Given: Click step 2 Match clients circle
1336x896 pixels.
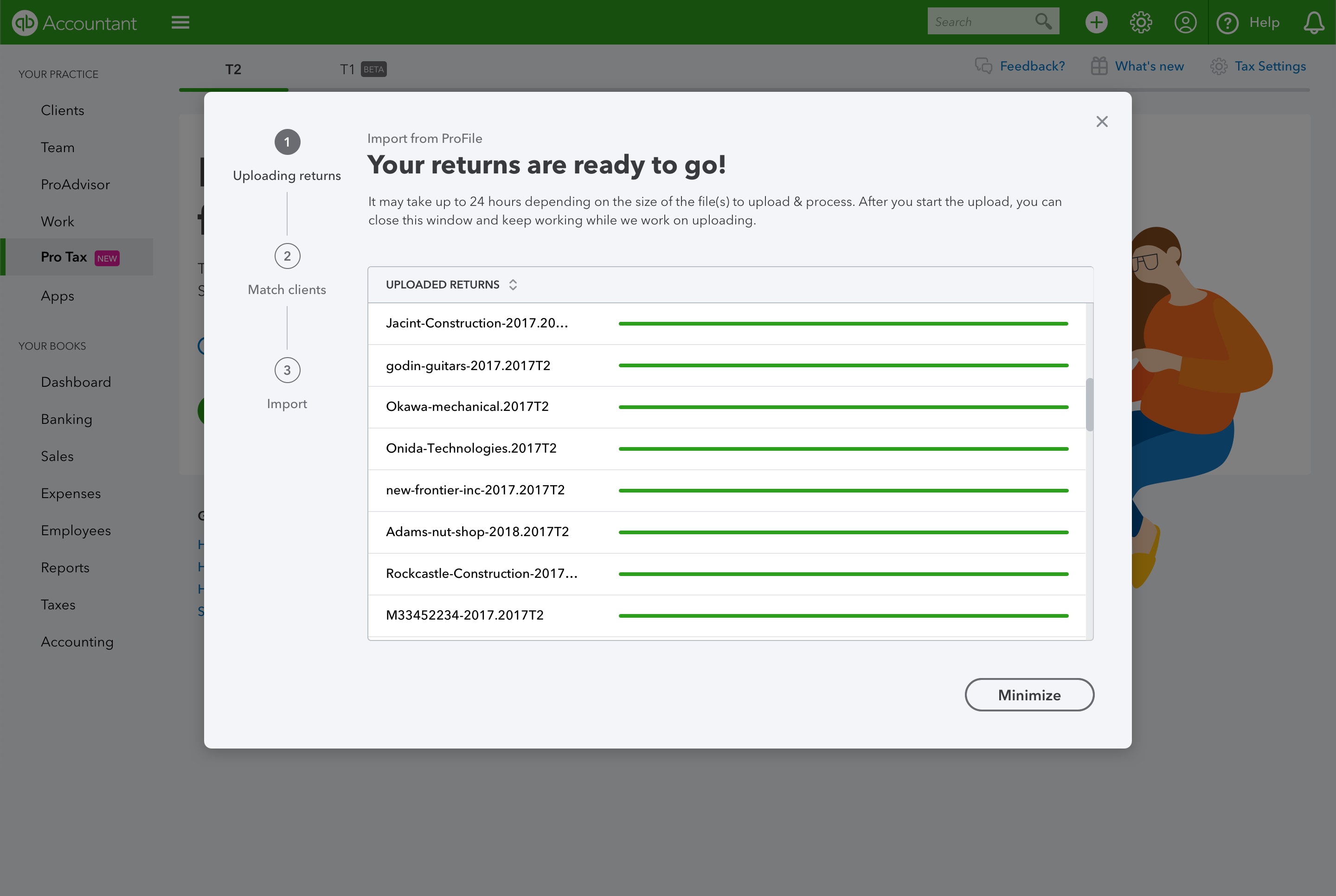Looking at the screenshot, I should pos(288,256).
